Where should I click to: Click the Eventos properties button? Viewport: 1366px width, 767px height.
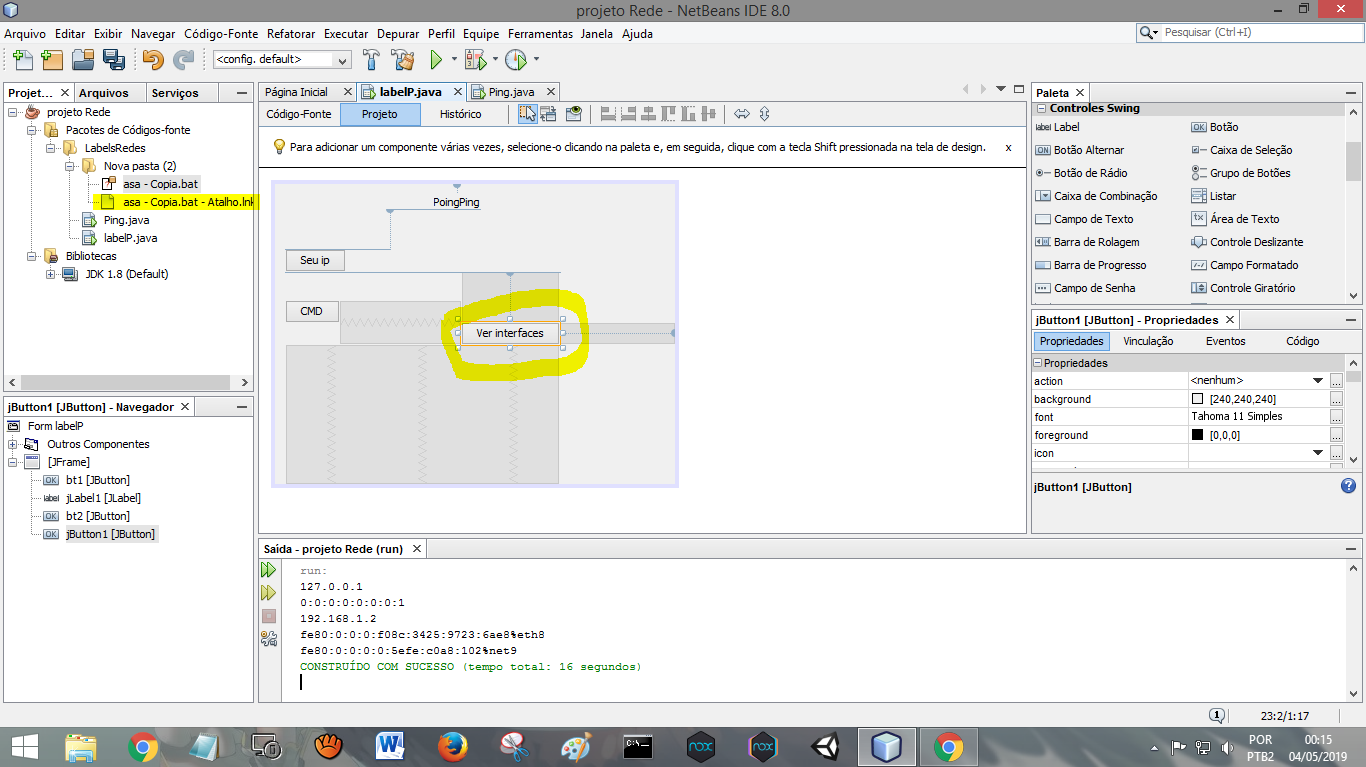point(1225,341)
